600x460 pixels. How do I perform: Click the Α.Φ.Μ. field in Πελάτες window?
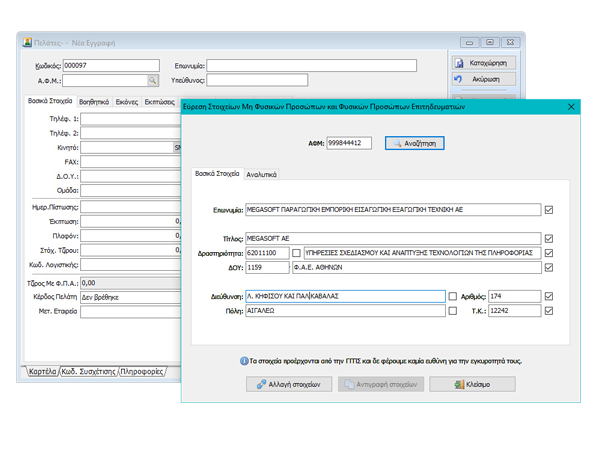[x=105, y=80]
